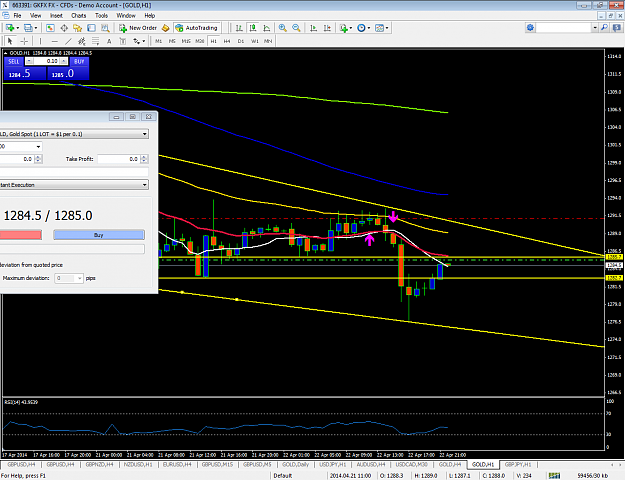Image resolution: width=625 pixels, height=480 pixels.
Task: Click the magnifier search icon at top right
Action: (x=605, y=28)
